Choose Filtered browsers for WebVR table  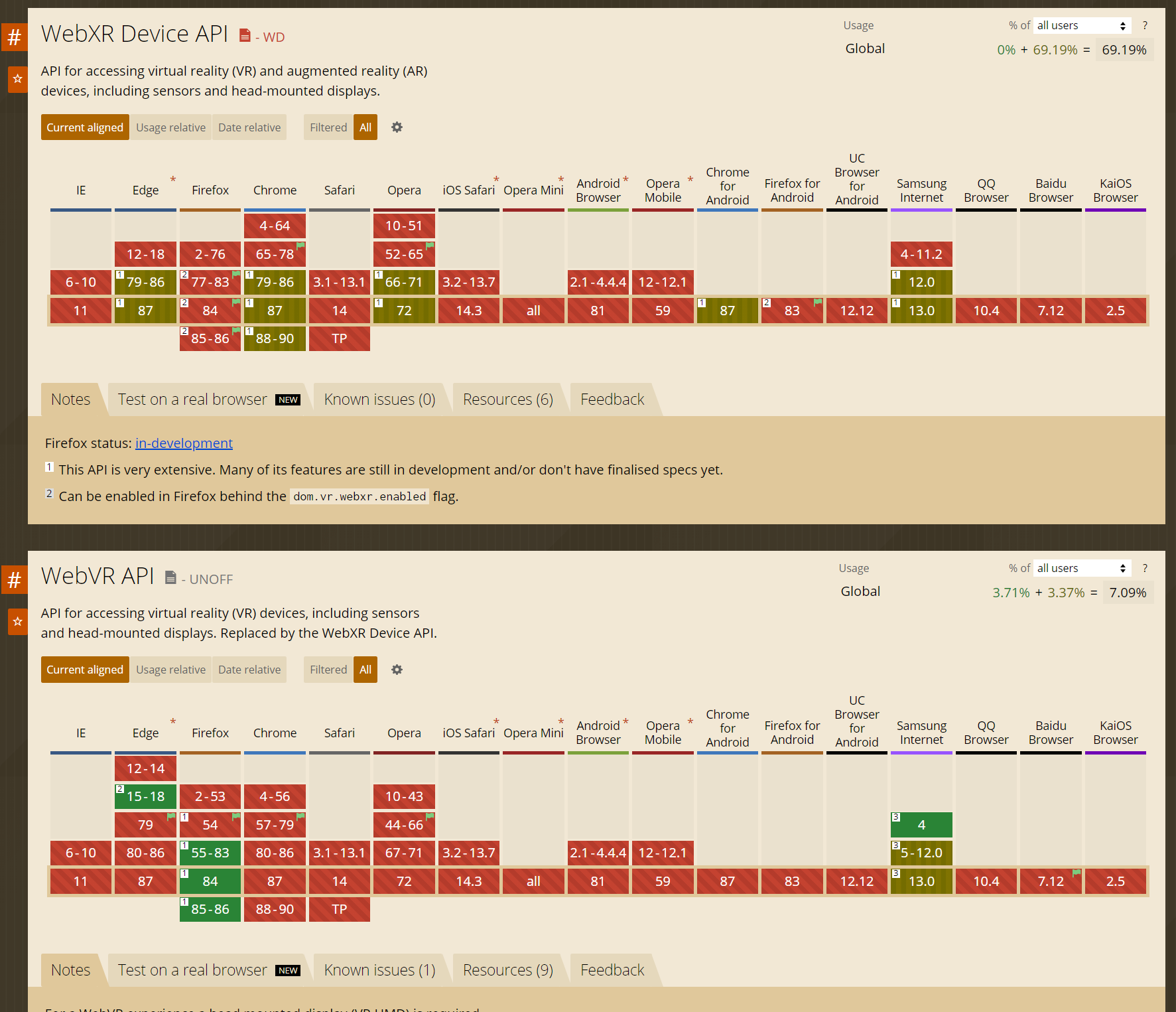point(328,670)
